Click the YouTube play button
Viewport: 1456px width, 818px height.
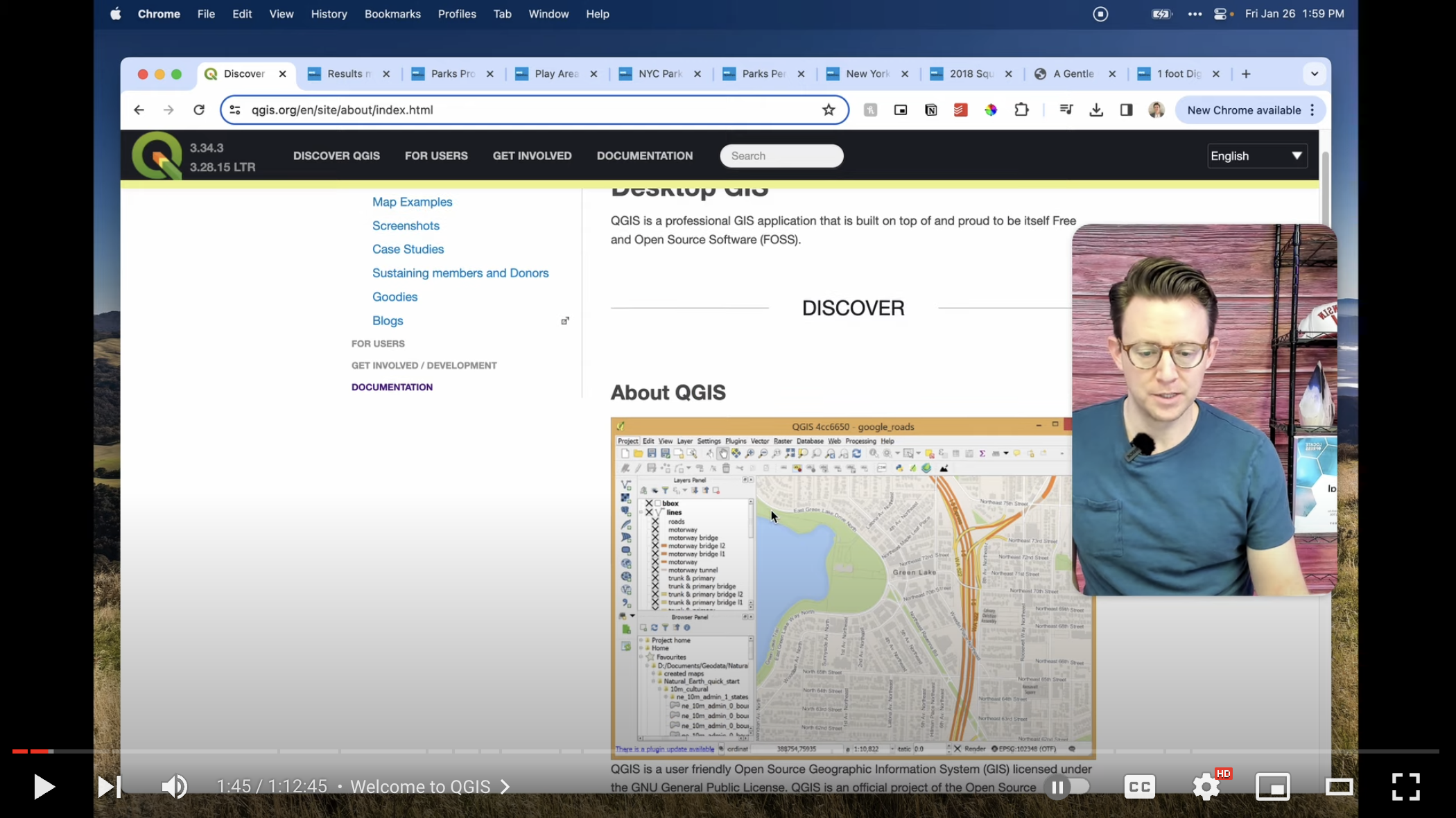coord(44,787)
